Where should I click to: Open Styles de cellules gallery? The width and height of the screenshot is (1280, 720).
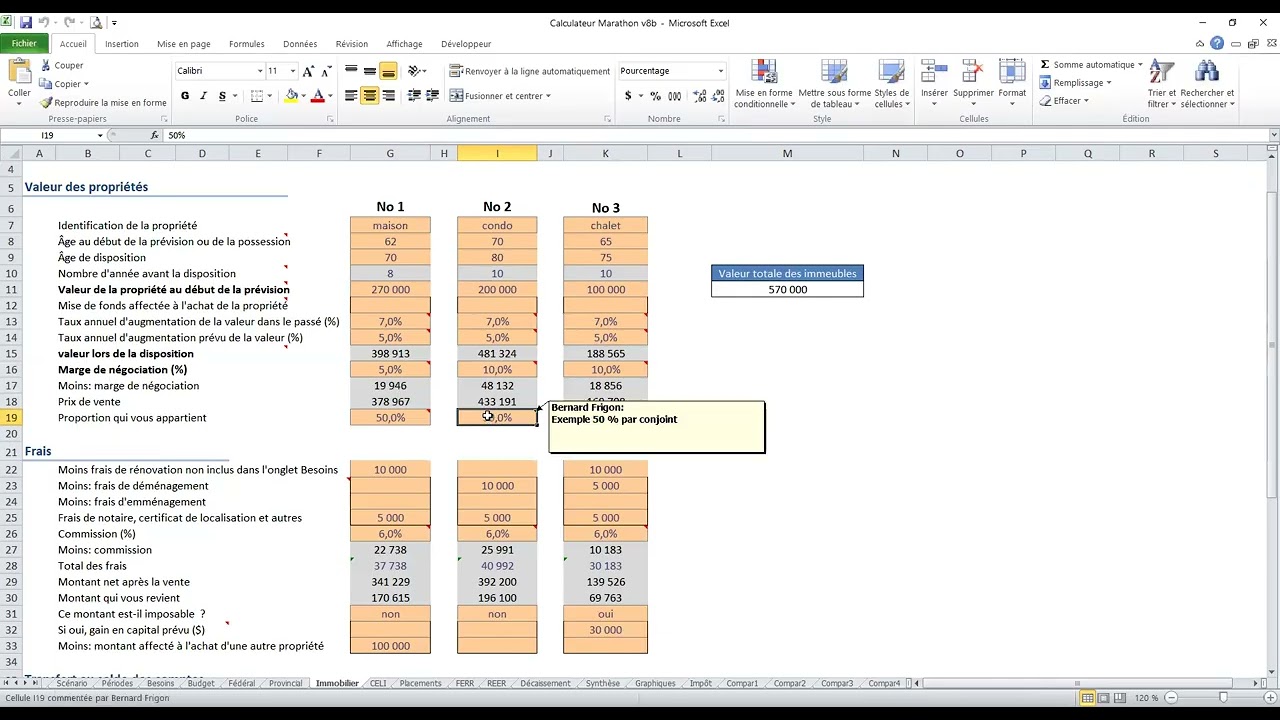tap(892, 85)
